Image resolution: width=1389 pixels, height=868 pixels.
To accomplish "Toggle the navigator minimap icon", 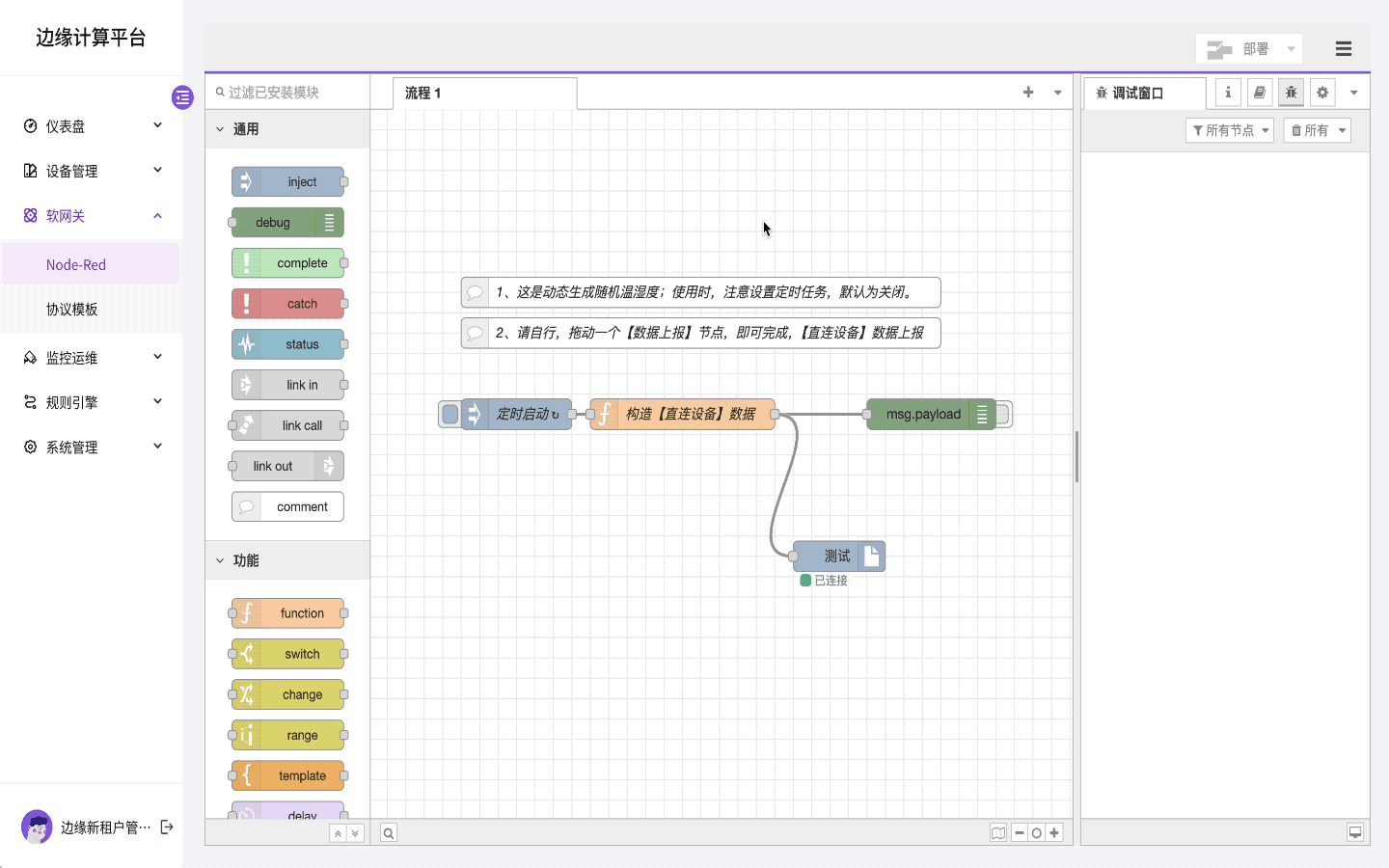I will coord(998,832).
